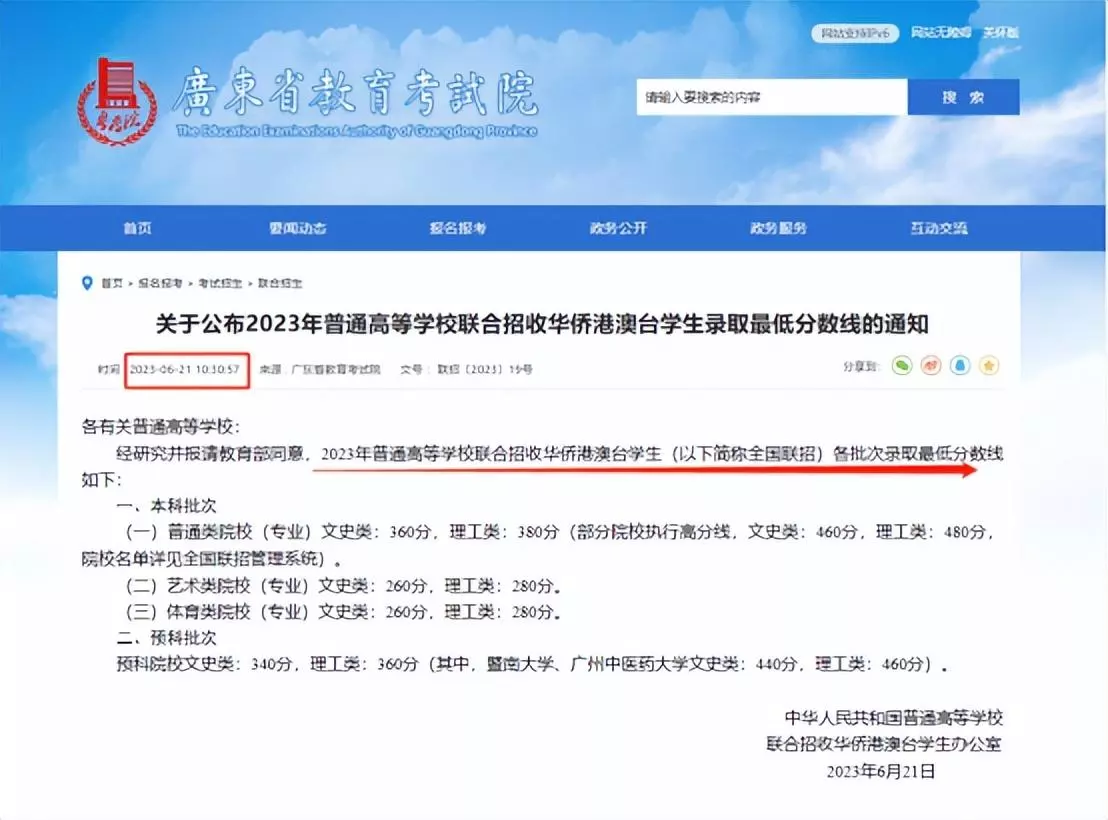Image resolution: width=1108 pixels, height=820 pixels.
Task: Select 政务公开 in the navigation bar
Action: pyautogui.click(x=618, y=228)
